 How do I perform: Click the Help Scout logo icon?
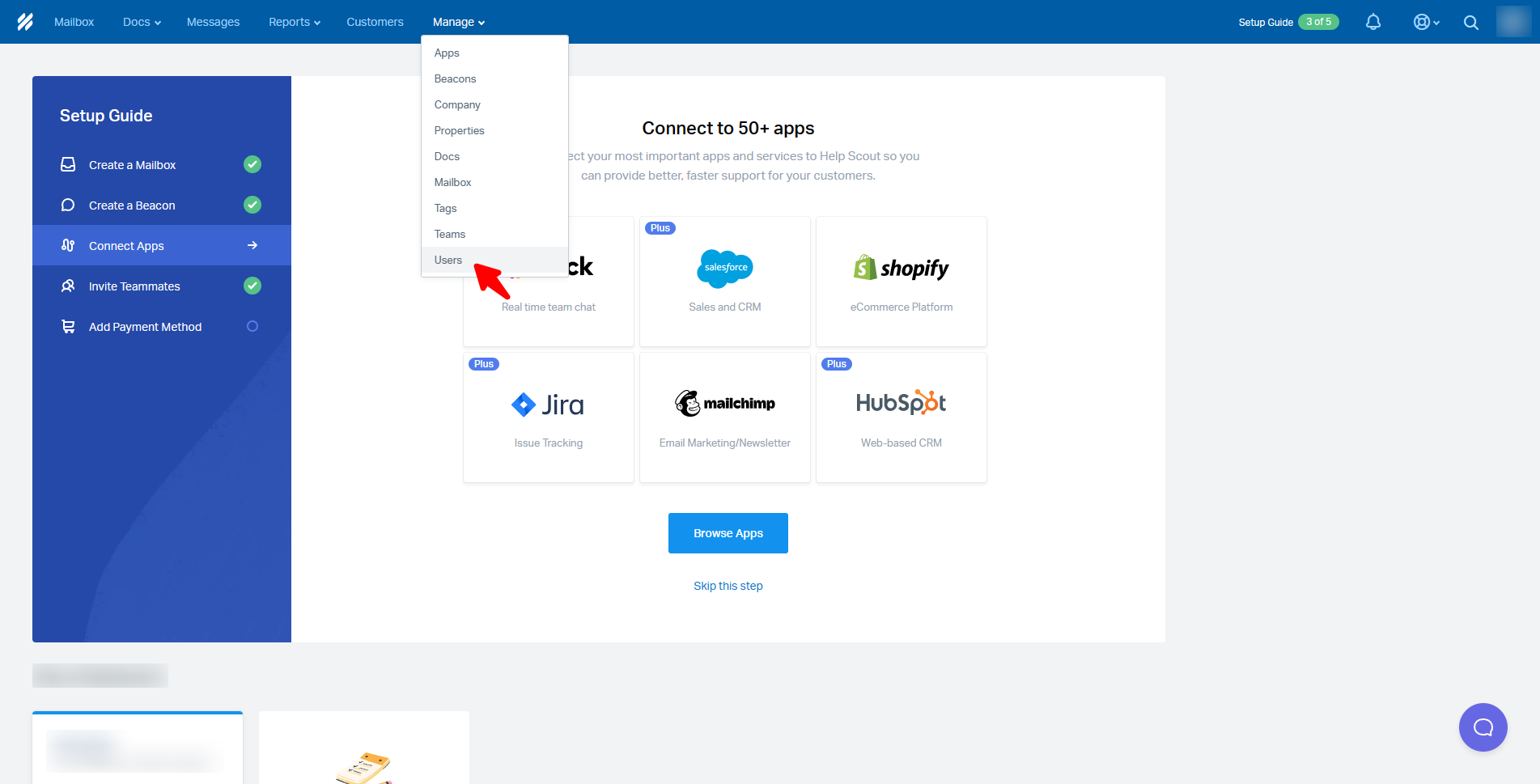click(25, 22)
